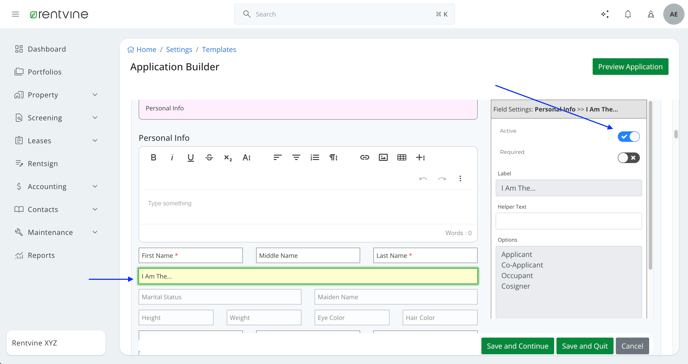Click the Label field I Am The...

tap(569, 188)
